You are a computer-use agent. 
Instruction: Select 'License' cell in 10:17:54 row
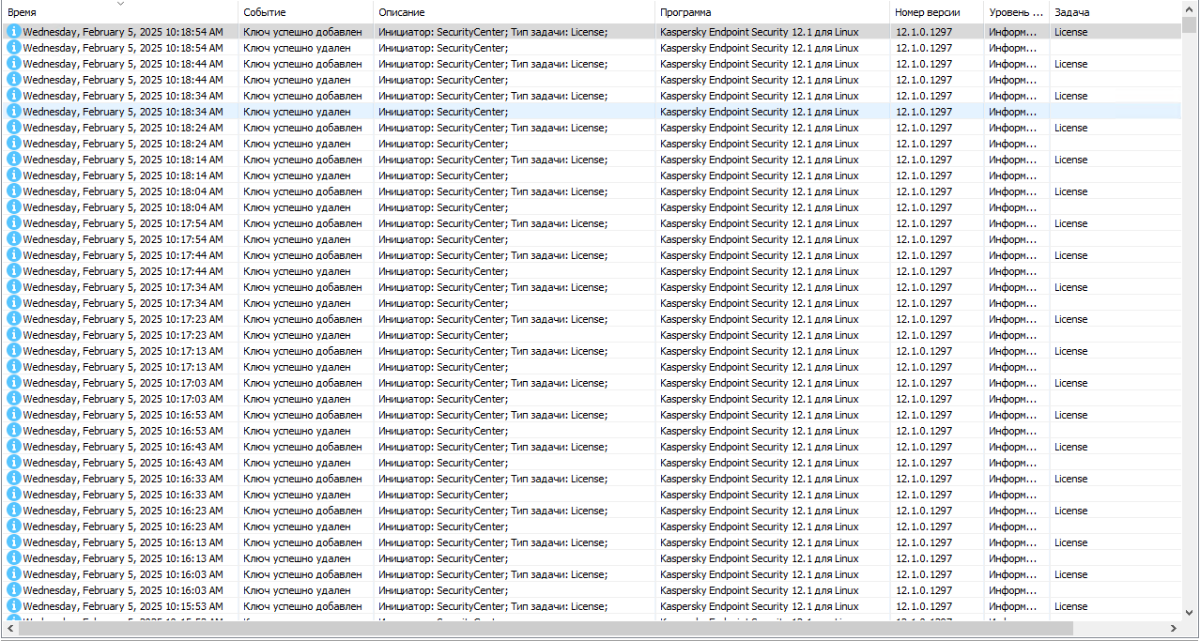coord(1071,224)
